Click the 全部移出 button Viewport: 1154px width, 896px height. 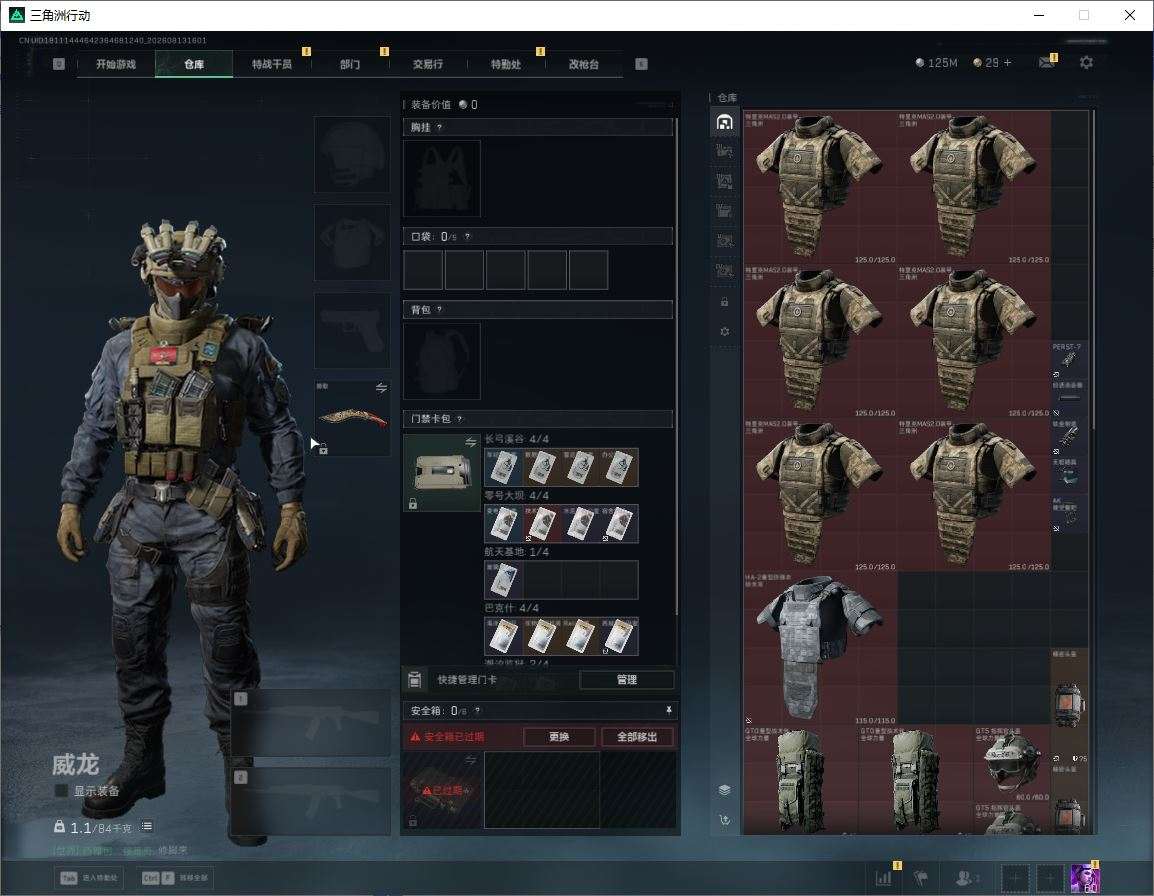(637, 736)
